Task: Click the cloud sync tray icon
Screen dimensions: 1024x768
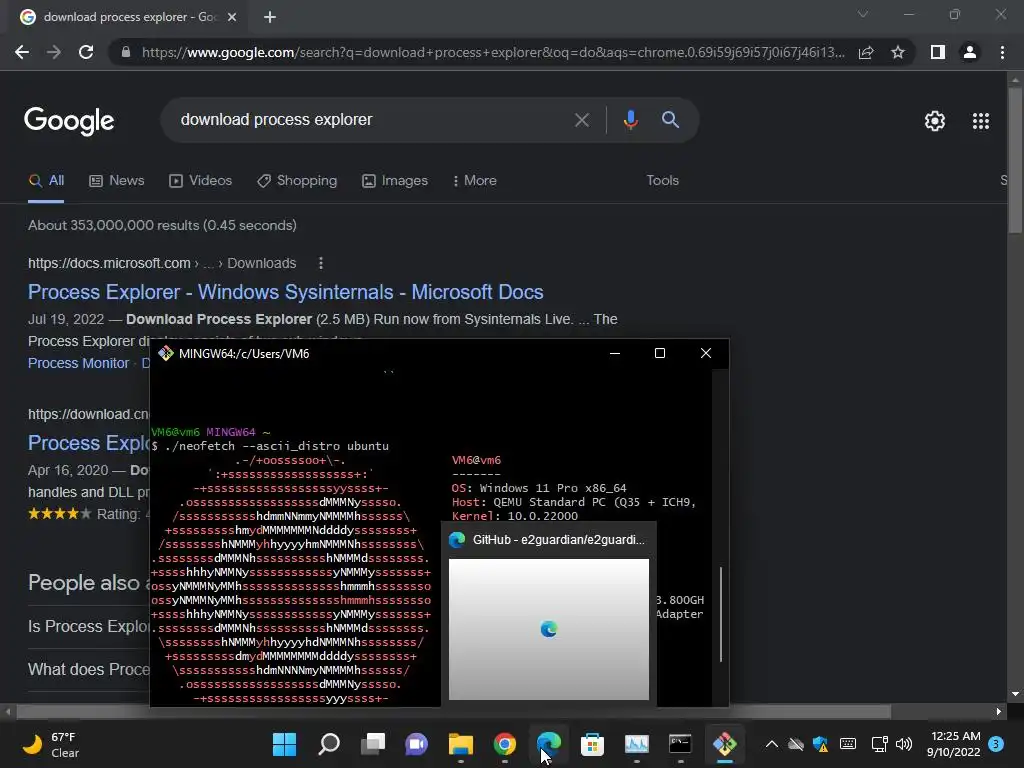Action: coord(795,744)
